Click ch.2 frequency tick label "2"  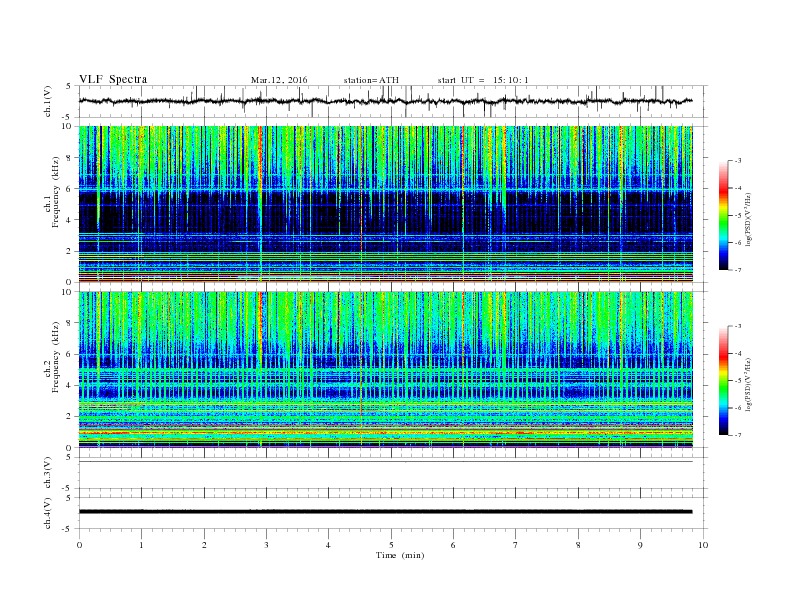[70, 417]
